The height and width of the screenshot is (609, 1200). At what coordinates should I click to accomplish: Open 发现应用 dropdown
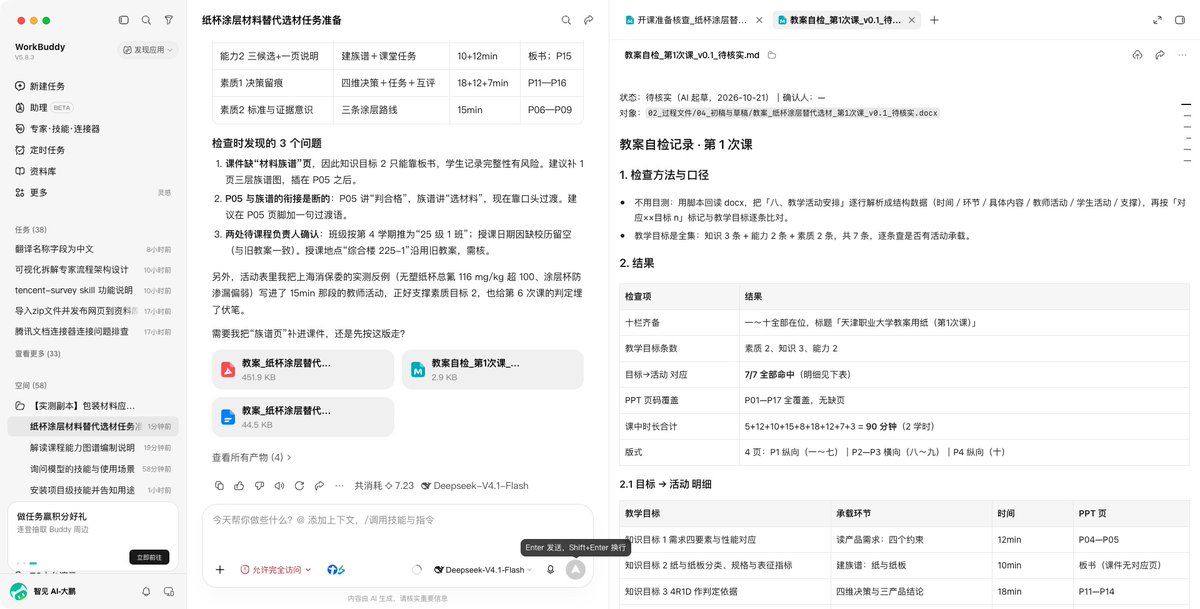point(148,49)
